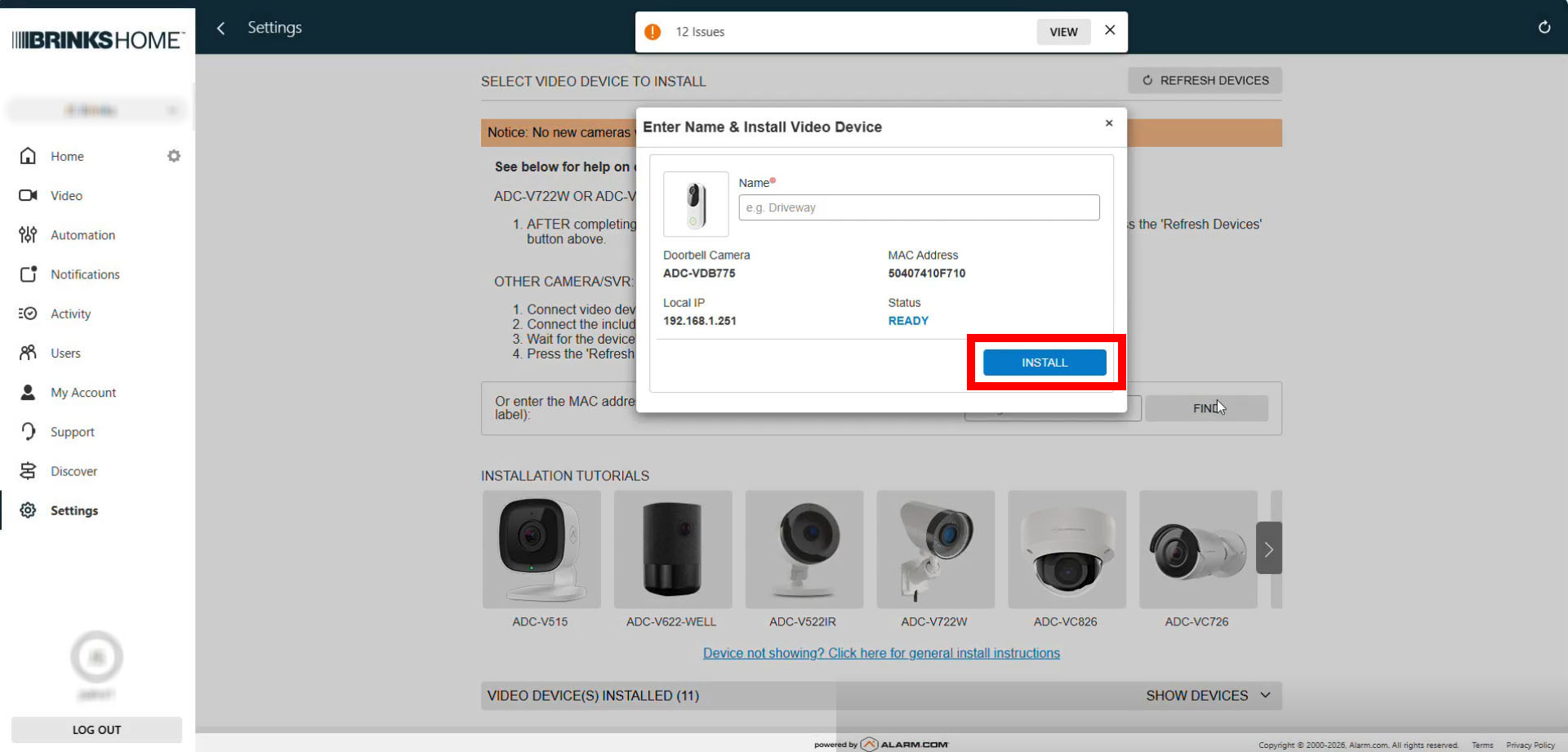The width and height of the screenshot is (1568, 752).
Task: Open the ADC-V515 tutorial thumbnail
Action: 541,550
